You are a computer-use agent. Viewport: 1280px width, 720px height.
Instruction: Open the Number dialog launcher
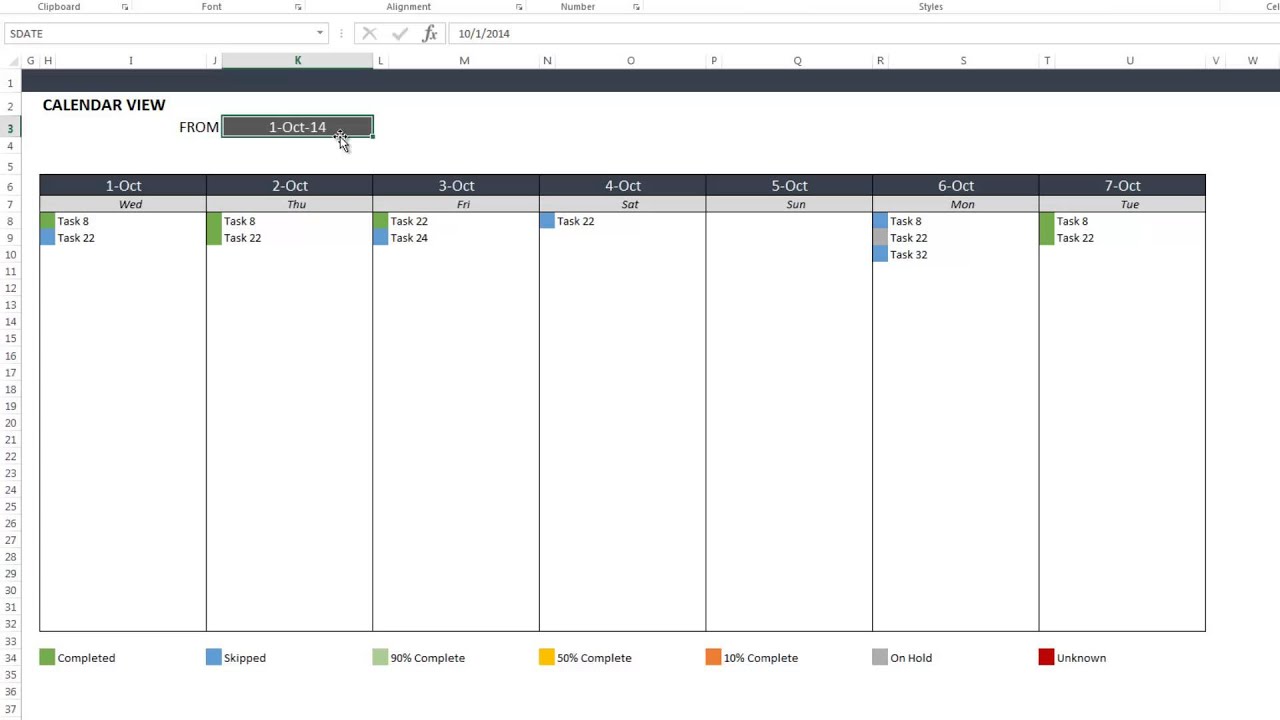(x=636, y=7)
